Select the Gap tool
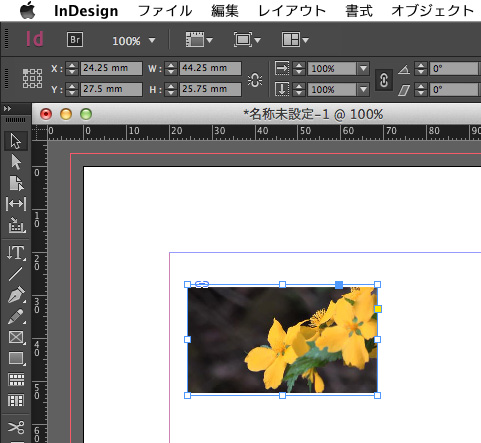The image size is (481, 443). point(16,203)
